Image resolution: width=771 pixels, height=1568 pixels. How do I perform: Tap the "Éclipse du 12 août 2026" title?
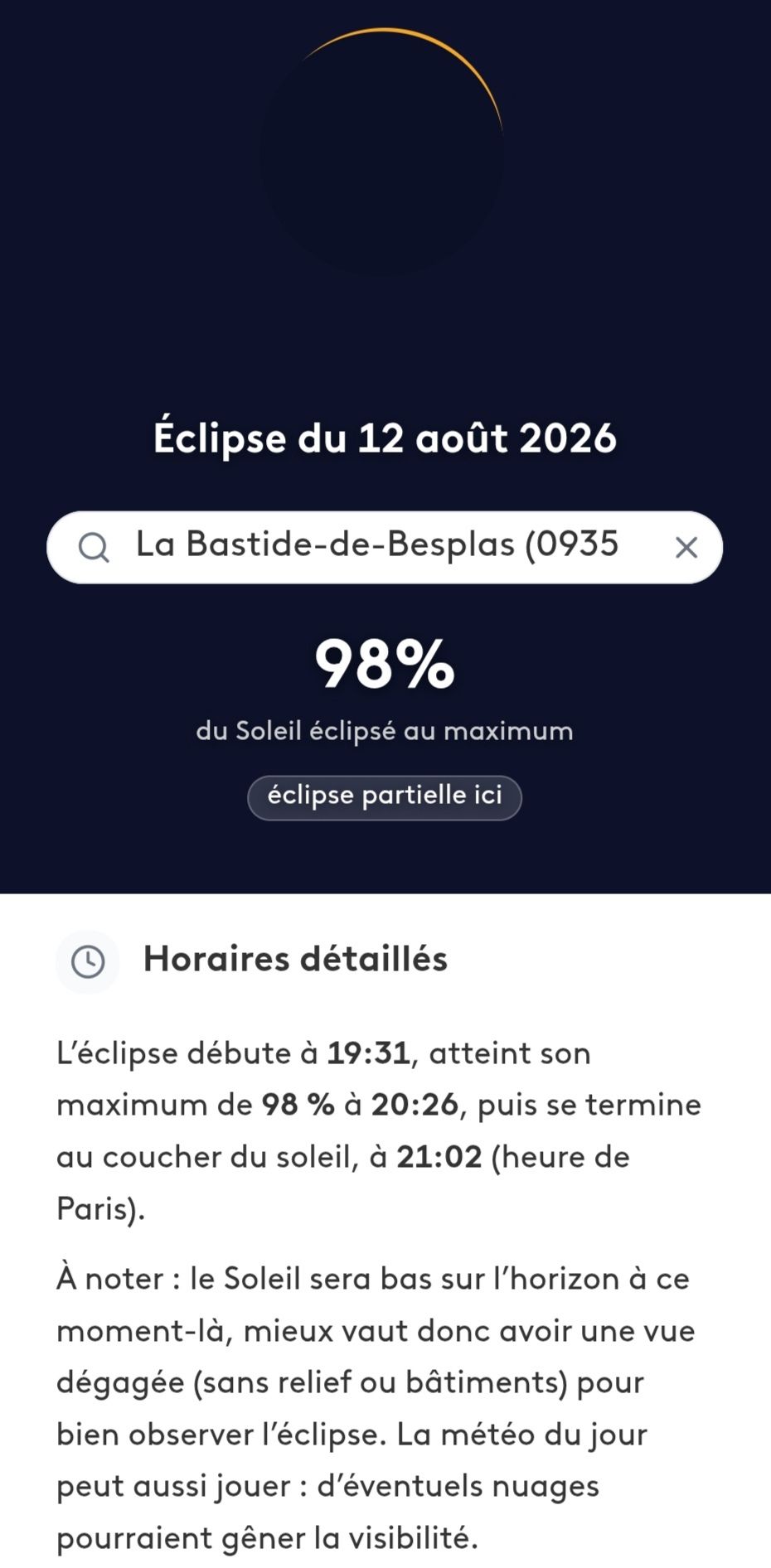click(385, 437)
